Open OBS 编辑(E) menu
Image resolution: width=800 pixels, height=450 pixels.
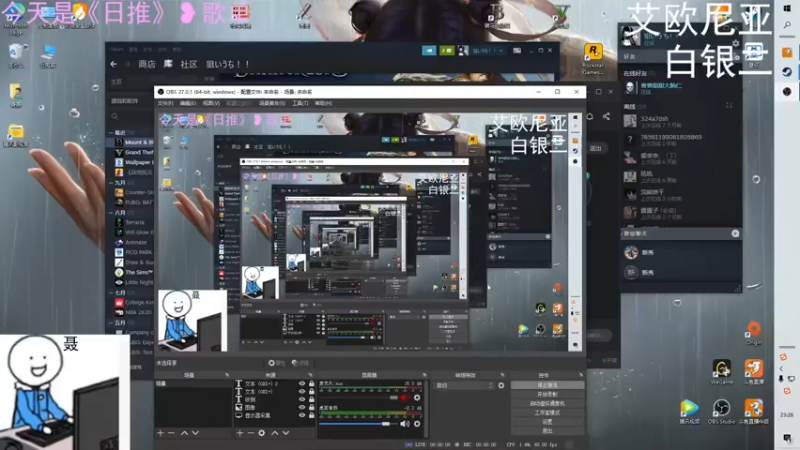[x=188, y=104]
